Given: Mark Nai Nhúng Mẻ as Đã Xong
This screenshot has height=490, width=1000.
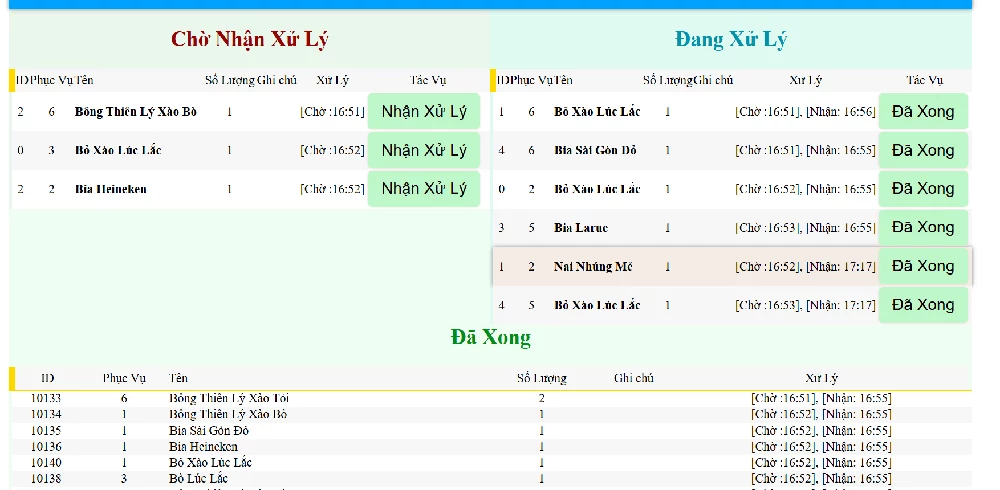Looking at the screenshot, I should 923,266.
